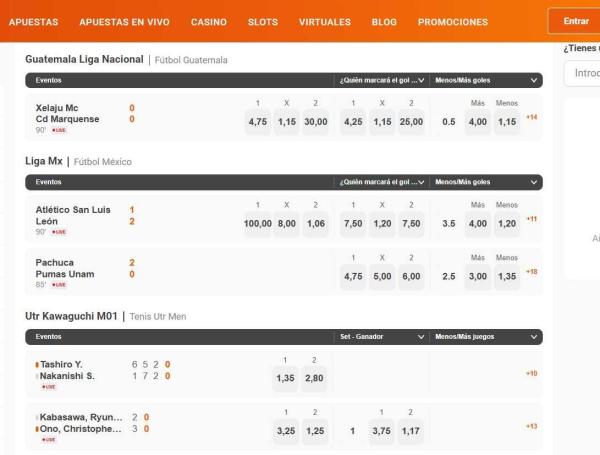Select Pachuca next goal odds 4,75
The image size is (600, 455).
click(353, 276)
